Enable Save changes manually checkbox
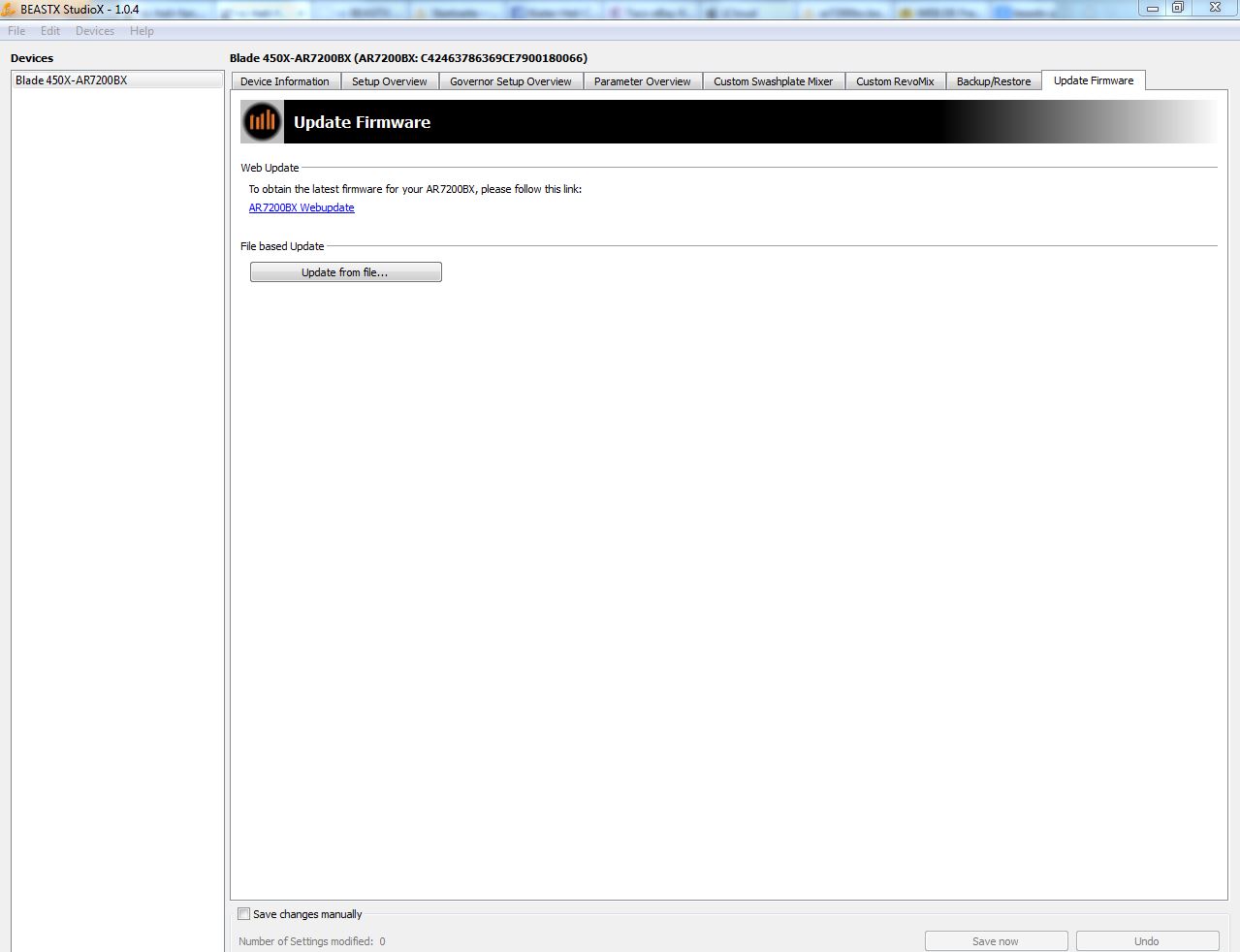The width and height of the screenshot is (1240, 952). (x=244, y=913)
